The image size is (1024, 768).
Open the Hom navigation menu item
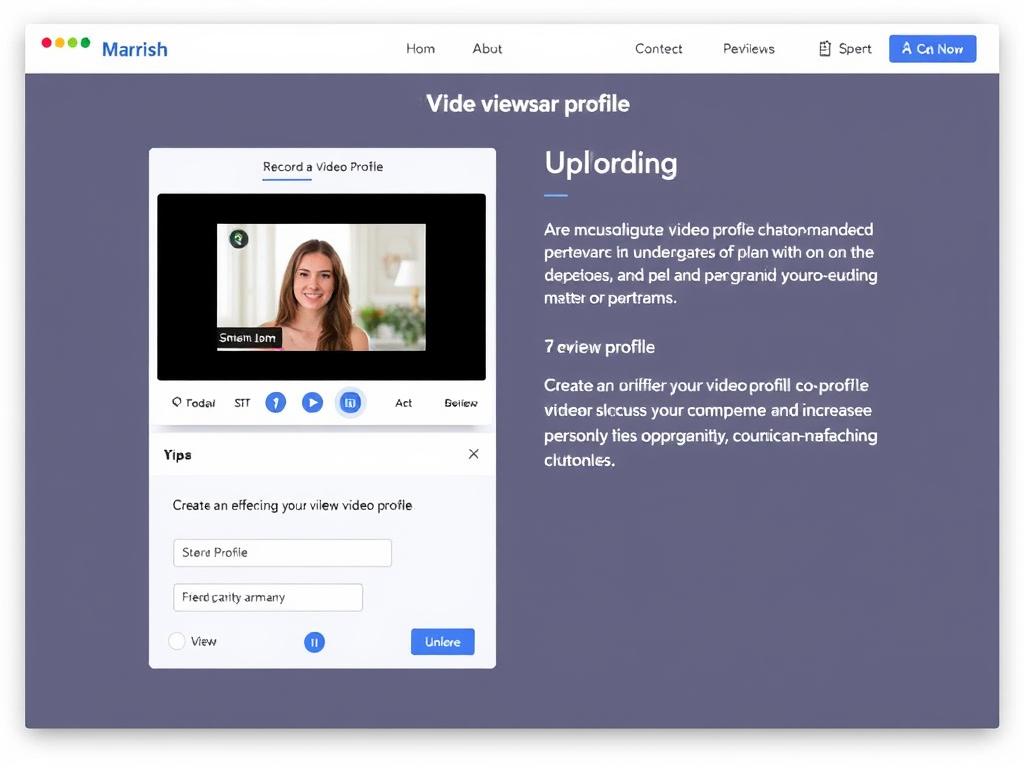point(420,49)
